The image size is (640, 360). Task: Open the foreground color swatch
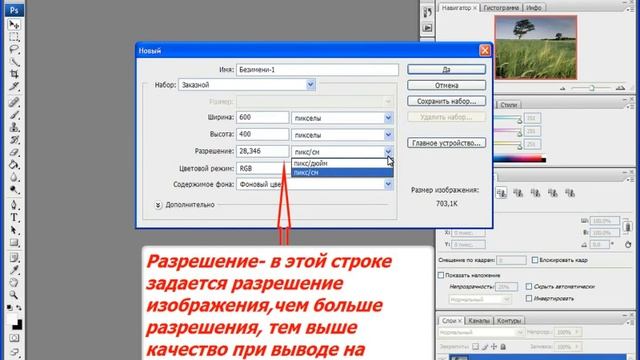(11, 318)
